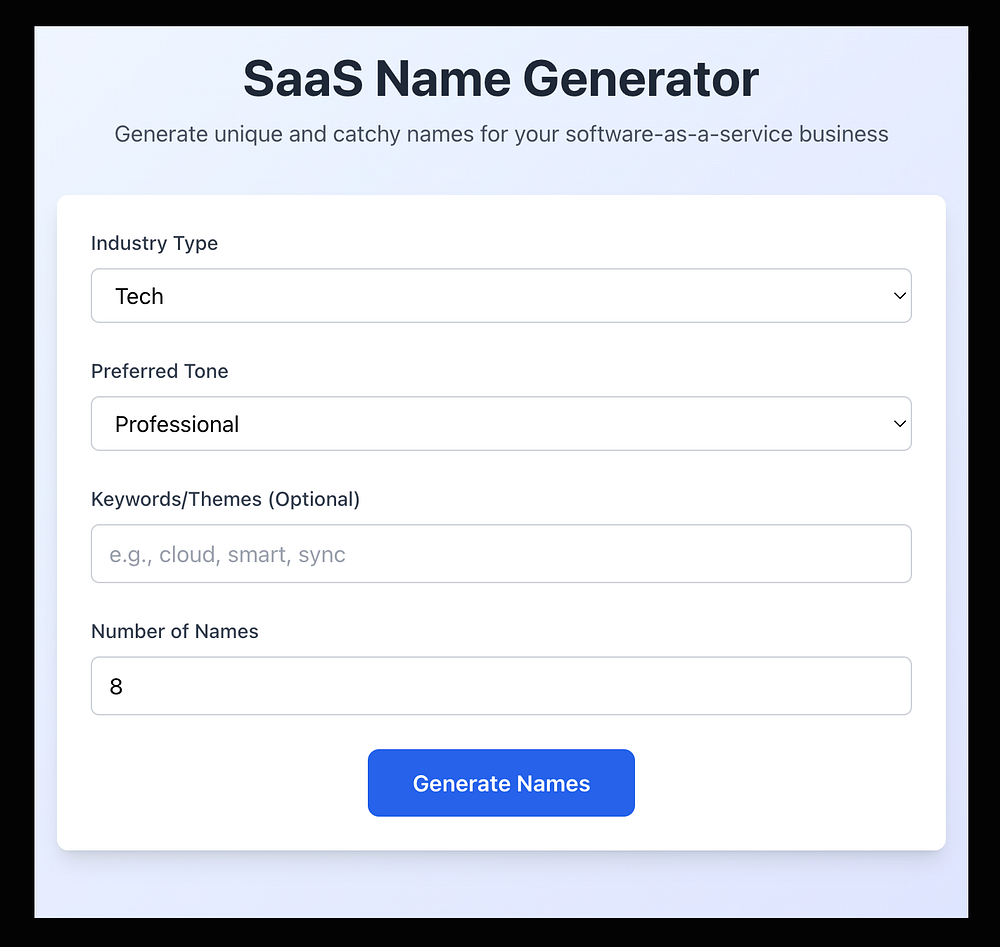1000x947 pixels.
Task: Click the value 8 in number field
Action: (116, 687)
